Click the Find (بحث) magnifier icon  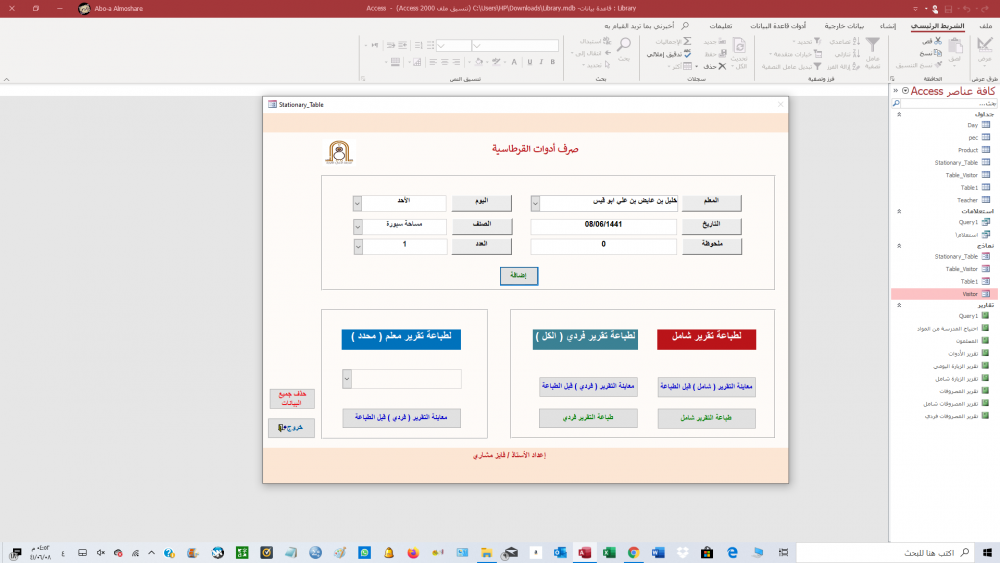[x=624, y=45]
